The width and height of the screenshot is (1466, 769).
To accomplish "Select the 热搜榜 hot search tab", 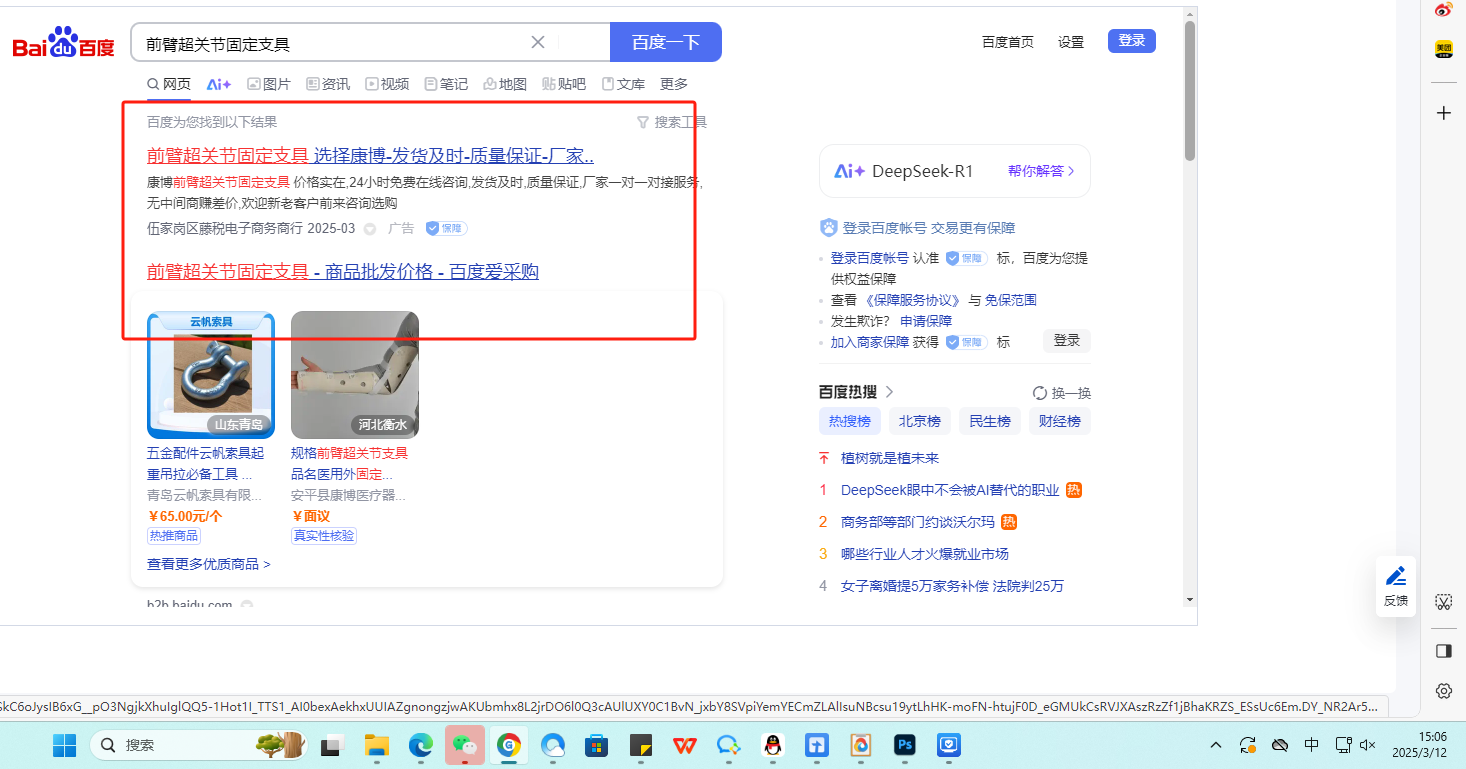I will [850, 421].
